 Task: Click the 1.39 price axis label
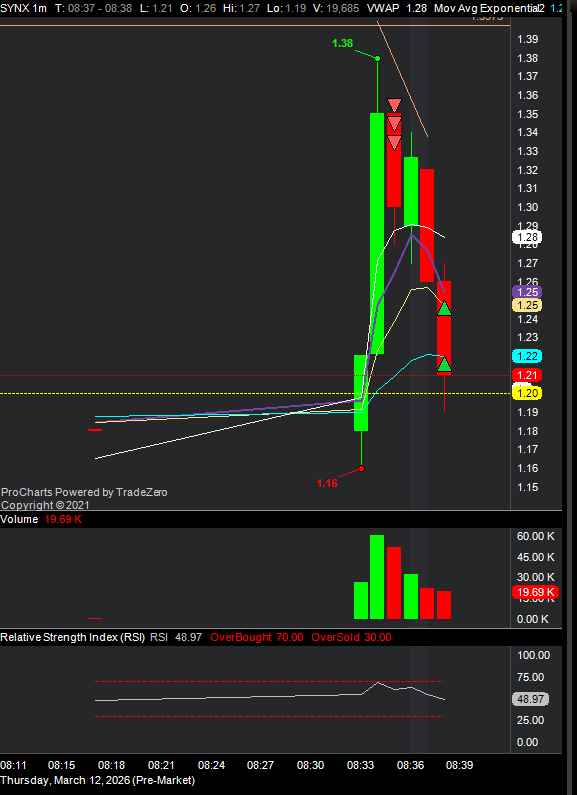527,39
